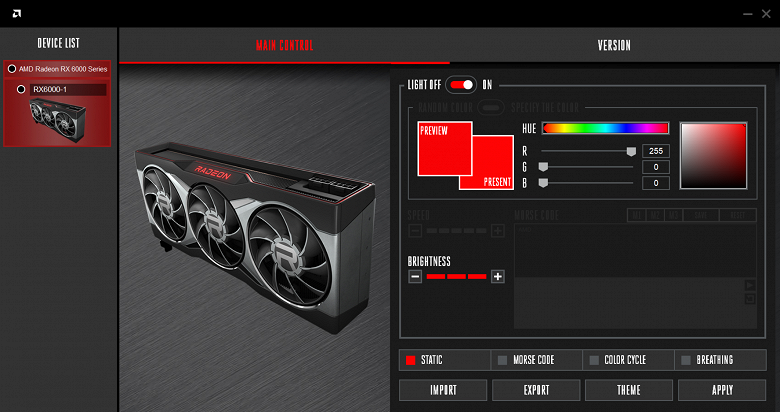Viewport: 780px width, 412px height.
Task: Decrease speed with the dimmed minus button
Action: (415, 230)
